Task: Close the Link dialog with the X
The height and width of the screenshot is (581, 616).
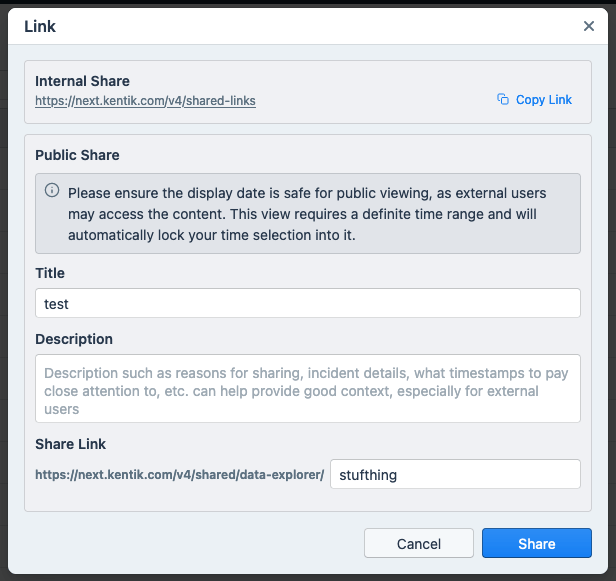Action: [589, 26]
